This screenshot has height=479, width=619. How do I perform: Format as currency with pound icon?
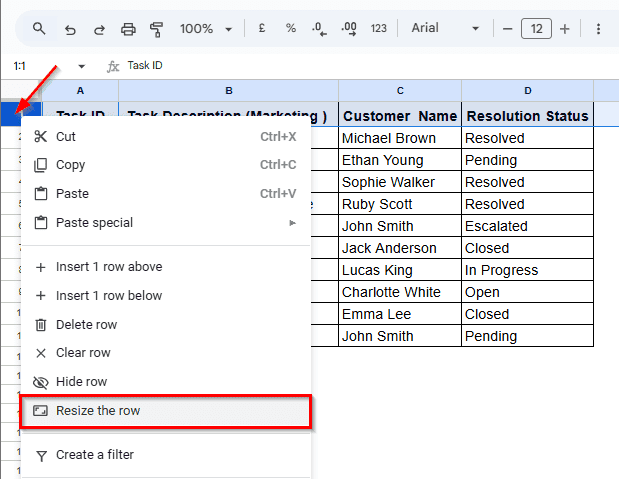(262, 29)
